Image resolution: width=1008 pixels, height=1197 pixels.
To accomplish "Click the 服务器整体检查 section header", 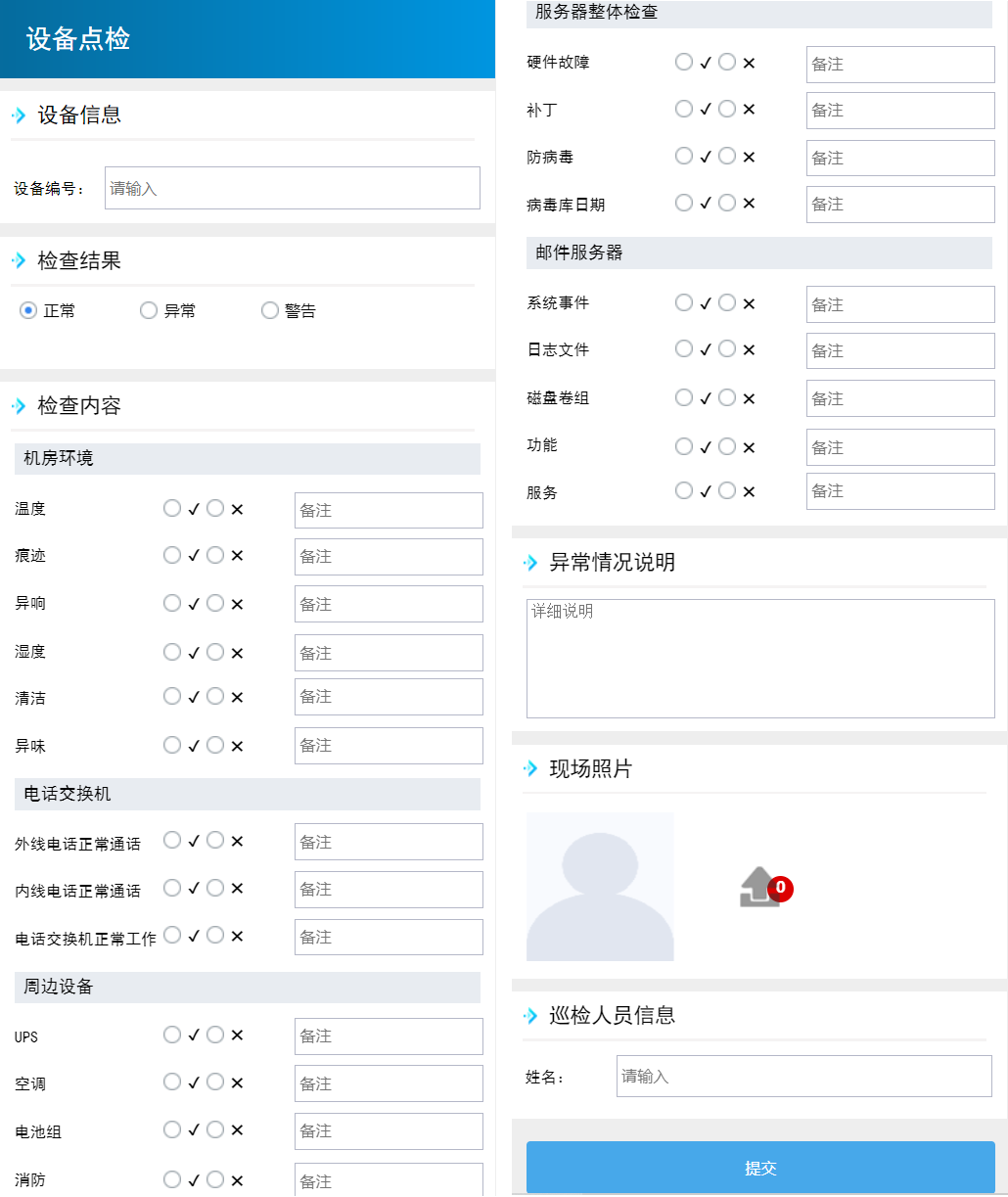I will pos(759,14).
